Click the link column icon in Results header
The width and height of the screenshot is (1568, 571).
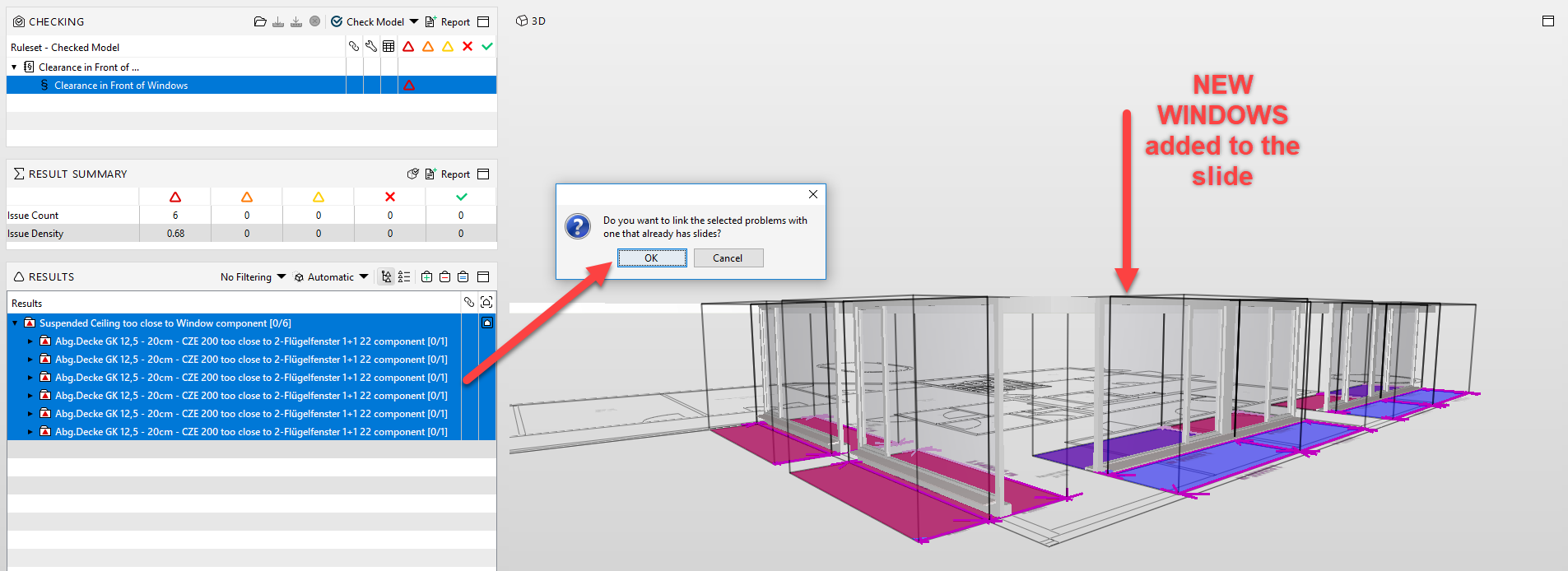[x=469, y=302]
